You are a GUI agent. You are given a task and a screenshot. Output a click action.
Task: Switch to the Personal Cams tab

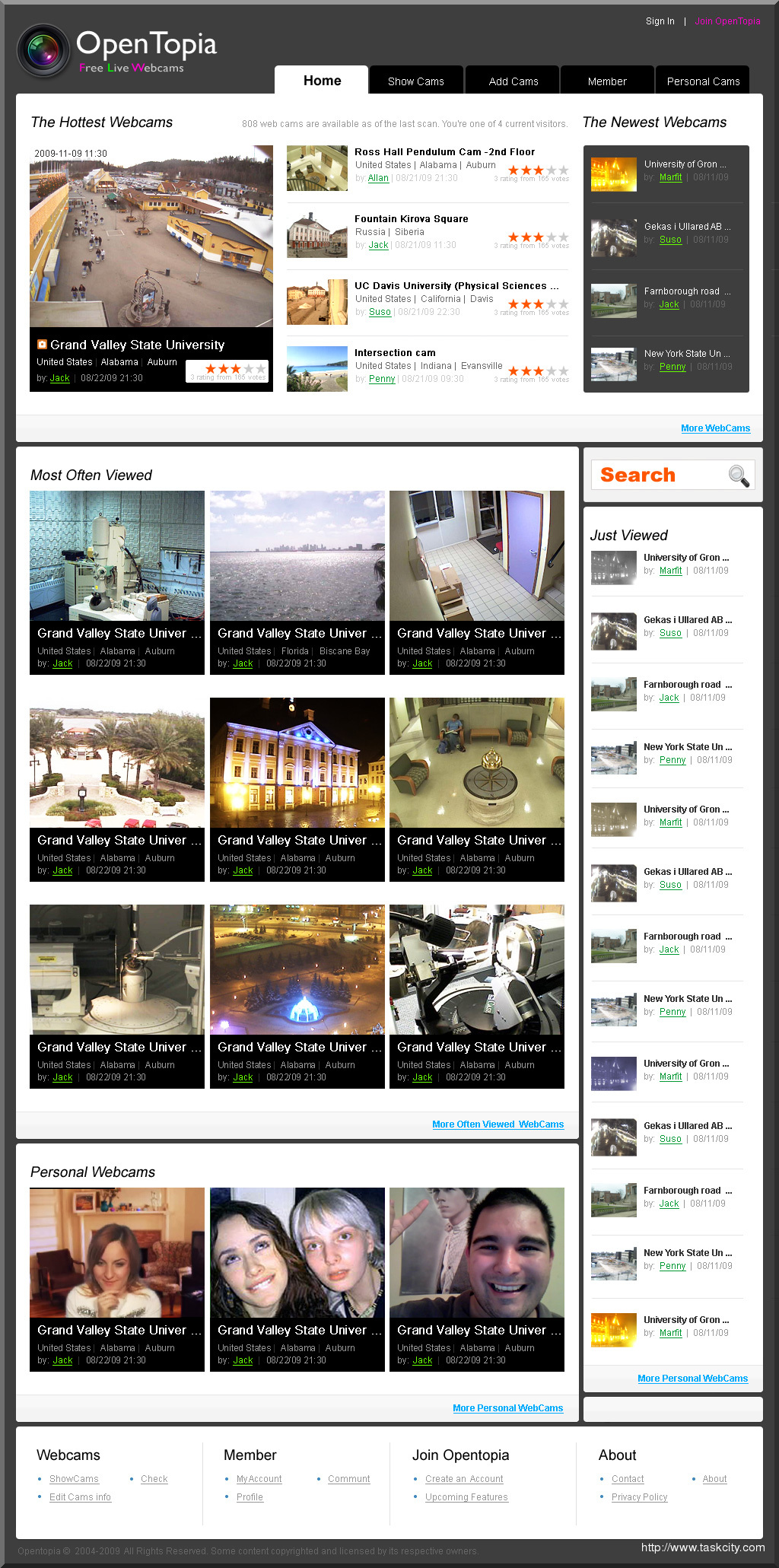coord(703,81)
